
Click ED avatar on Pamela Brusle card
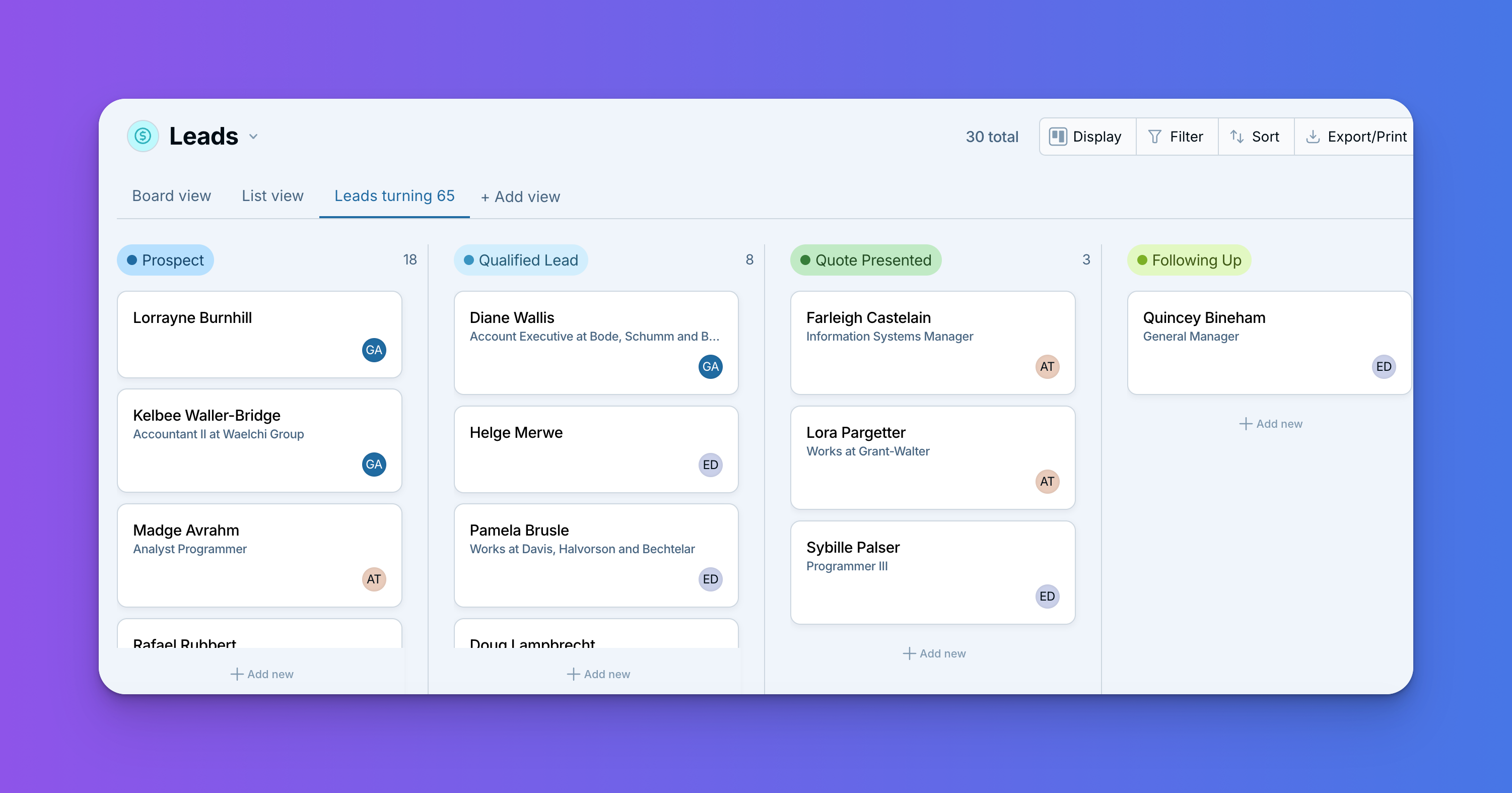710,579
